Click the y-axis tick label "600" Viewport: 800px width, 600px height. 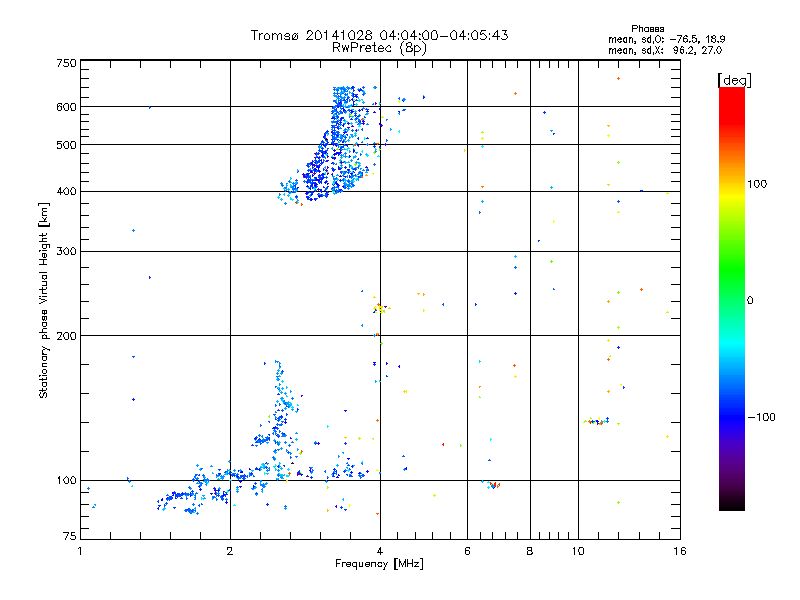pos(66,107)
